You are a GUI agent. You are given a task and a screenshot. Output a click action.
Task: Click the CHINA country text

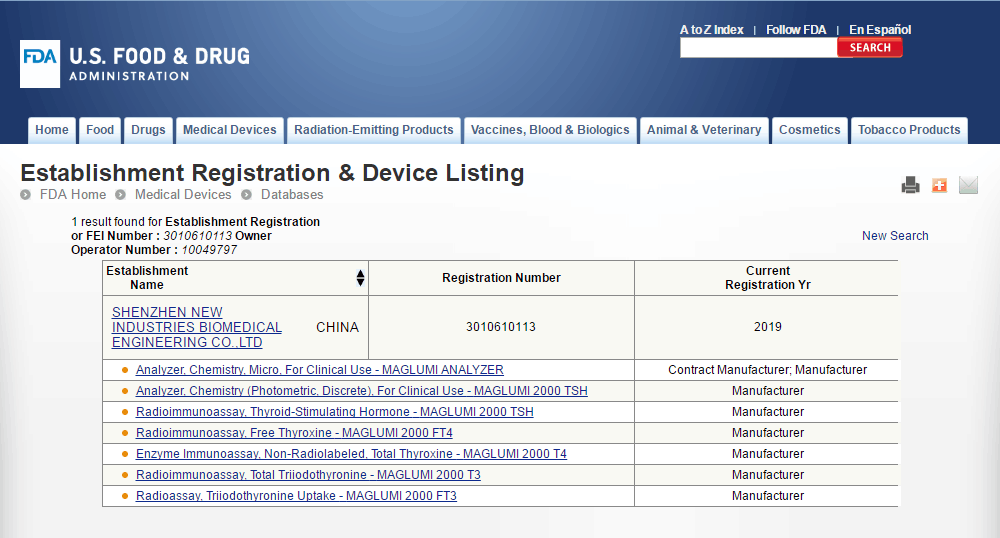pos(337,327)
